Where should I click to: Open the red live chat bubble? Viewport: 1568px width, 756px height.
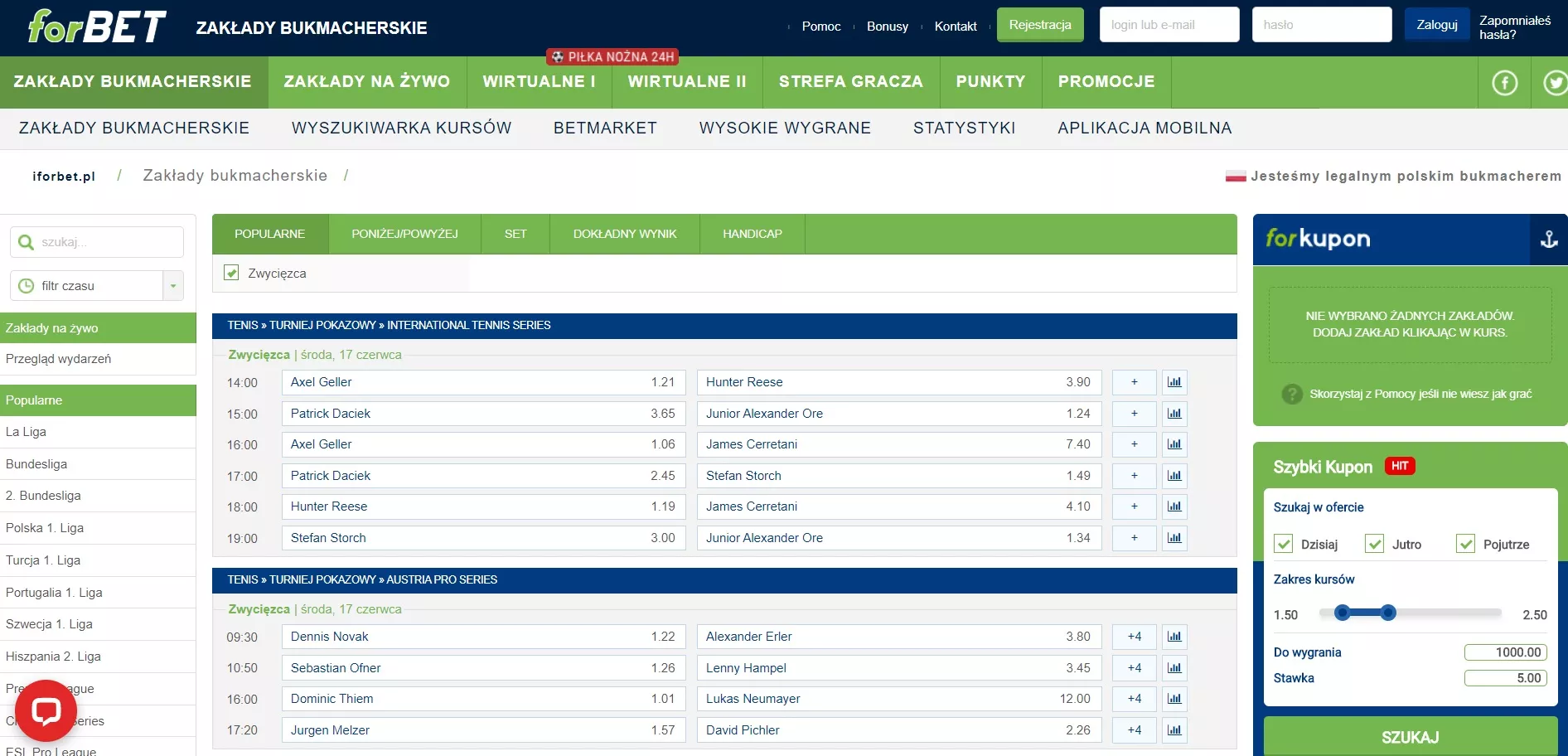[46, 710]
